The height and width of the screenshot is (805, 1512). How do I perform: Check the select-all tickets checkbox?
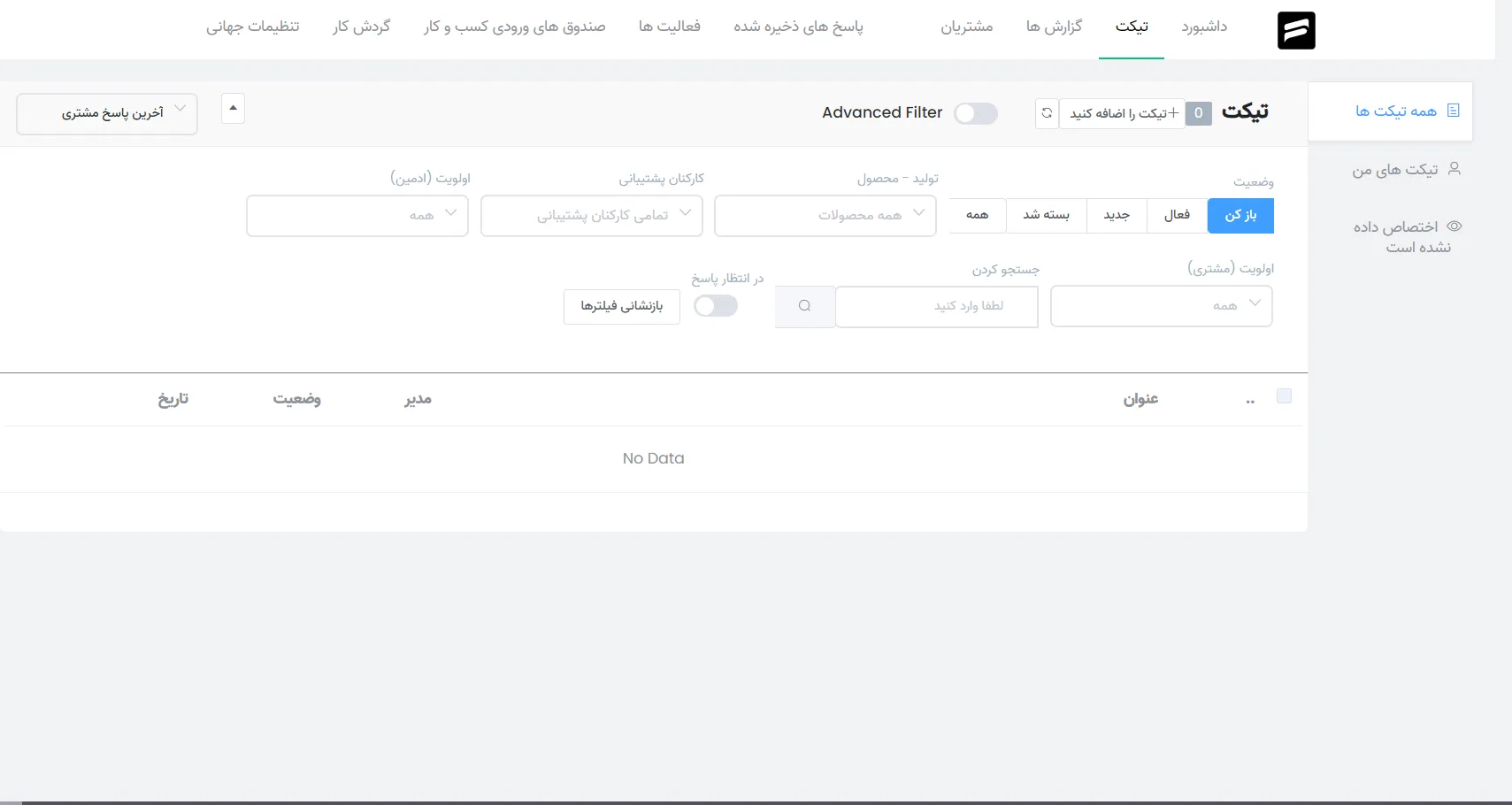1284,396
